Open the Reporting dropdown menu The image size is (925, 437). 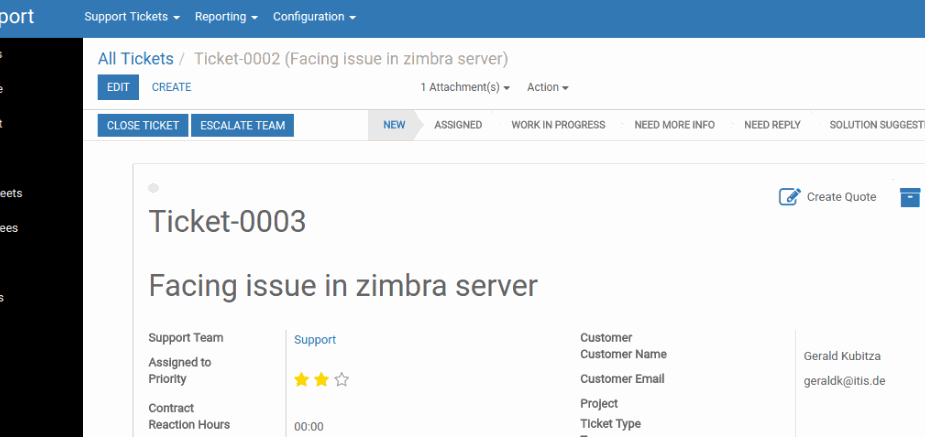[x=227, y=17]
